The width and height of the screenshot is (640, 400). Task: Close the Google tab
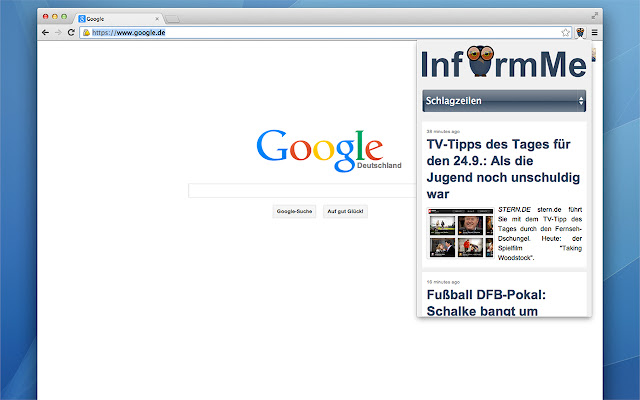[157, 19]
